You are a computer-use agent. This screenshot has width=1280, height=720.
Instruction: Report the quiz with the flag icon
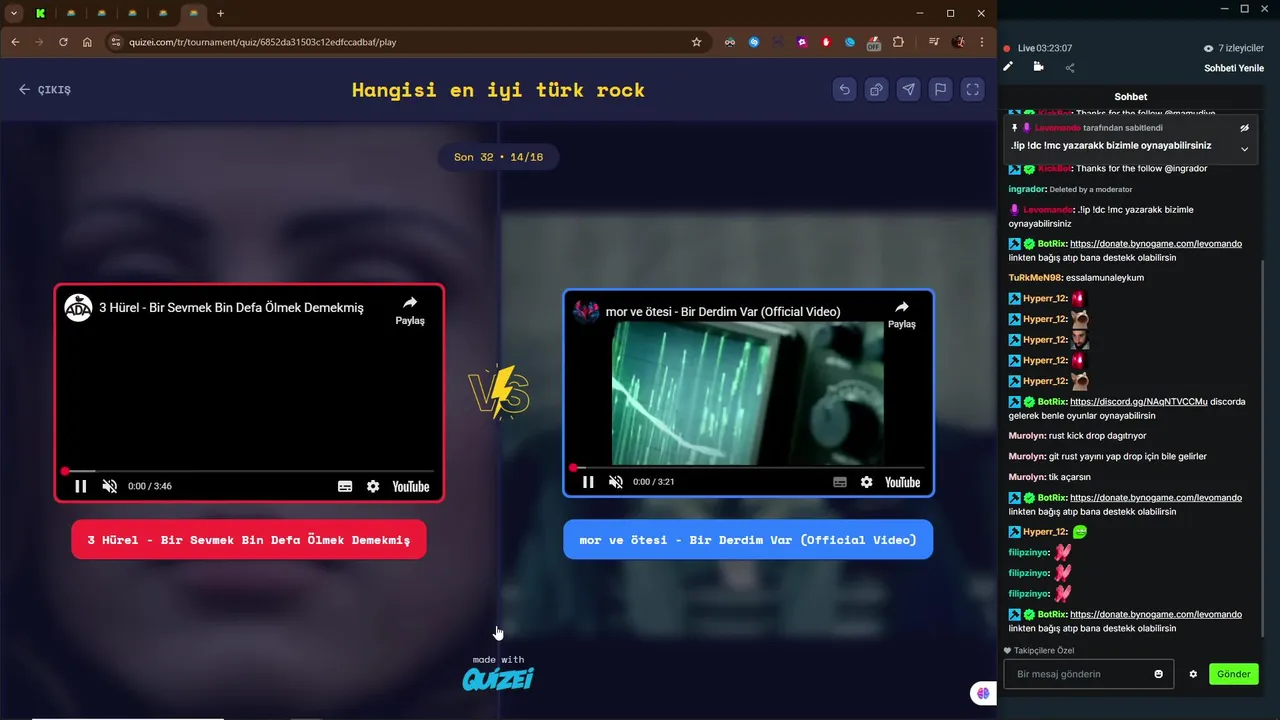pyautogui.click(x=940, y=89)
